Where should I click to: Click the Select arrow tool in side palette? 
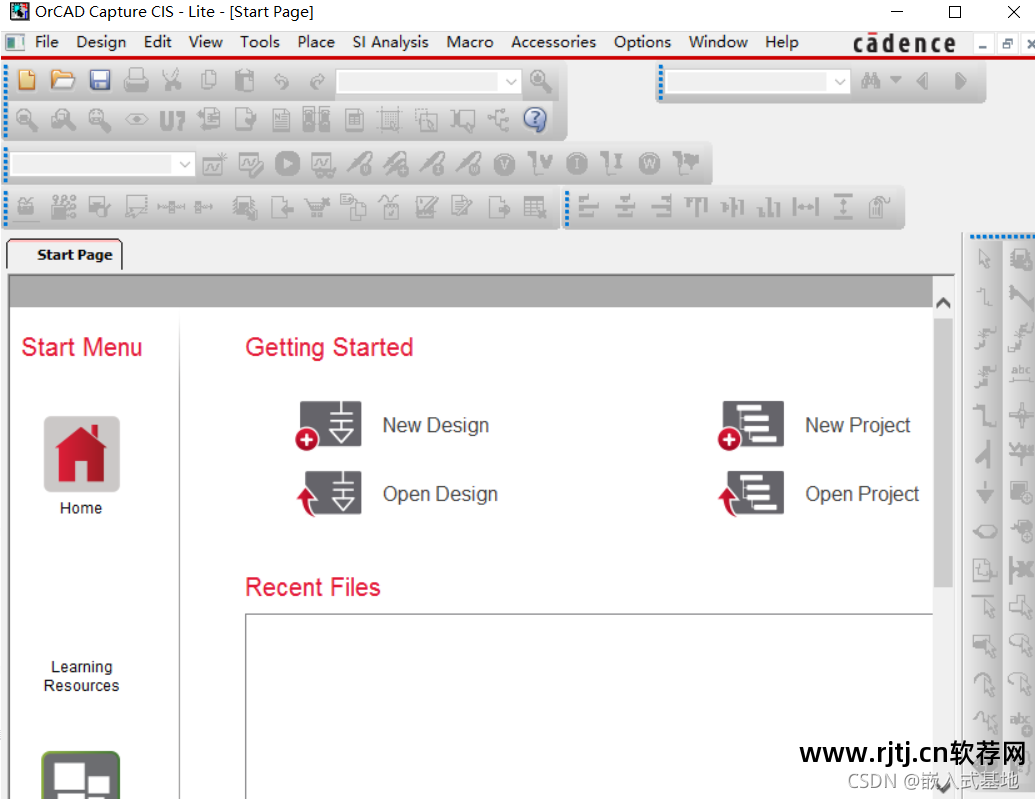(984, 259)
